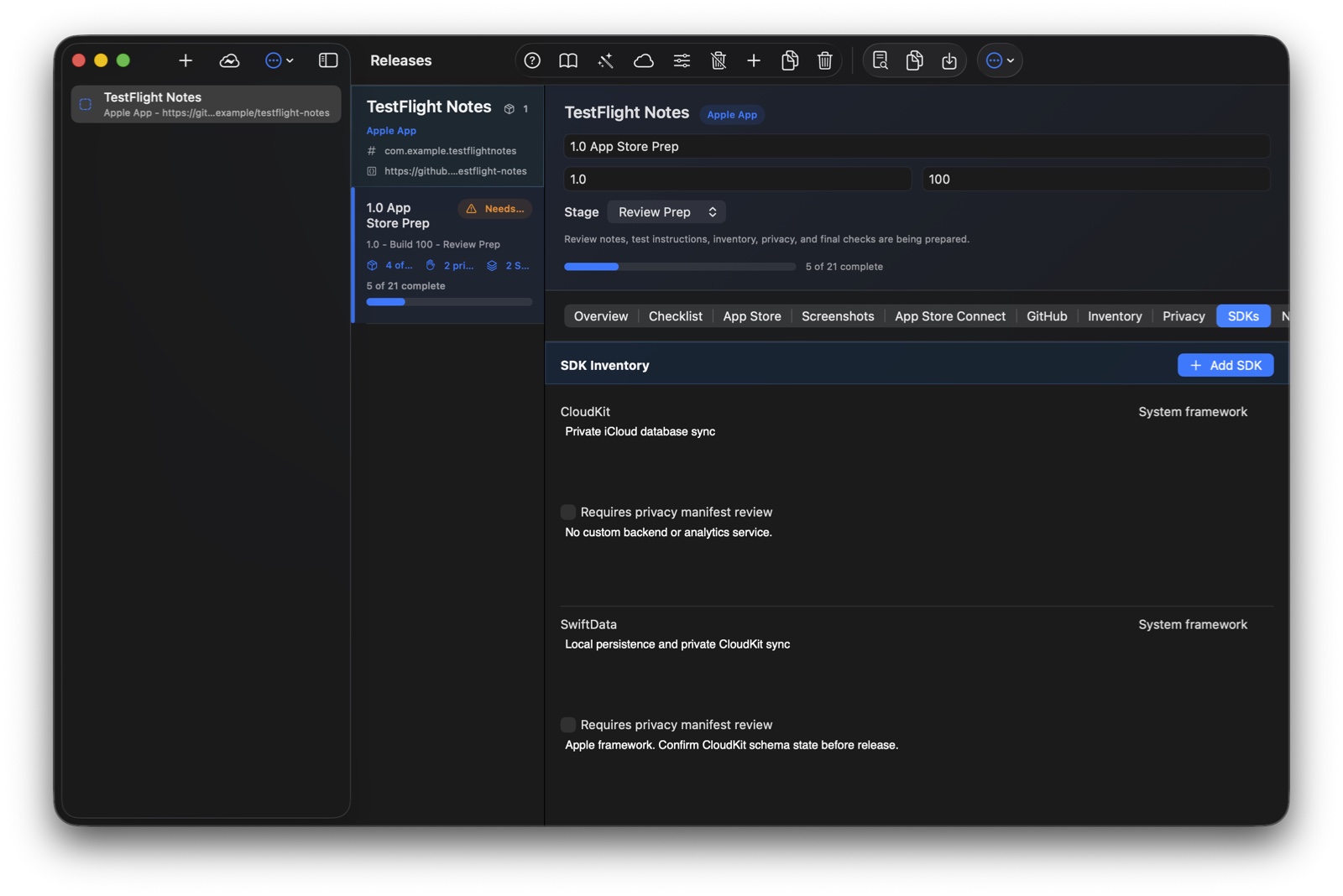Click the progress bar in the release card
This screenshot has height=896, width=1343.
pyautogui.click(x=449, y=302)
